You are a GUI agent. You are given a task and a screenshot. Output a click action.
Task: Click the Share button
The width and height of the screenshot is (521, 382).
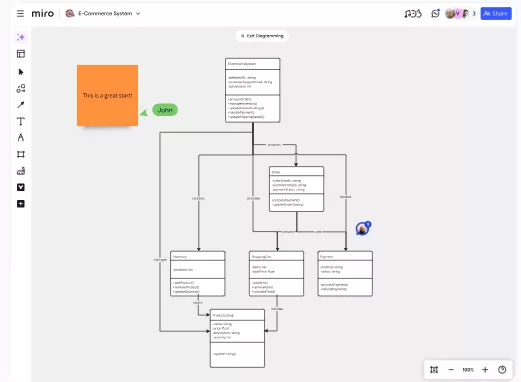coord(496,14)
